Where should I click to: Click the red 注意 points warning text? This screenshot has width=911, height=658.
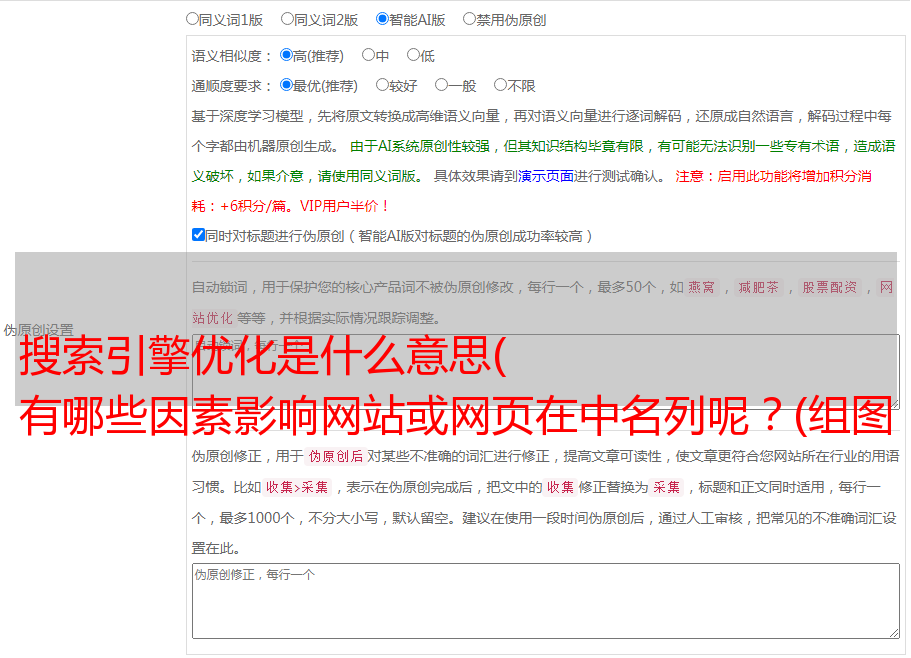pos(532,191)
